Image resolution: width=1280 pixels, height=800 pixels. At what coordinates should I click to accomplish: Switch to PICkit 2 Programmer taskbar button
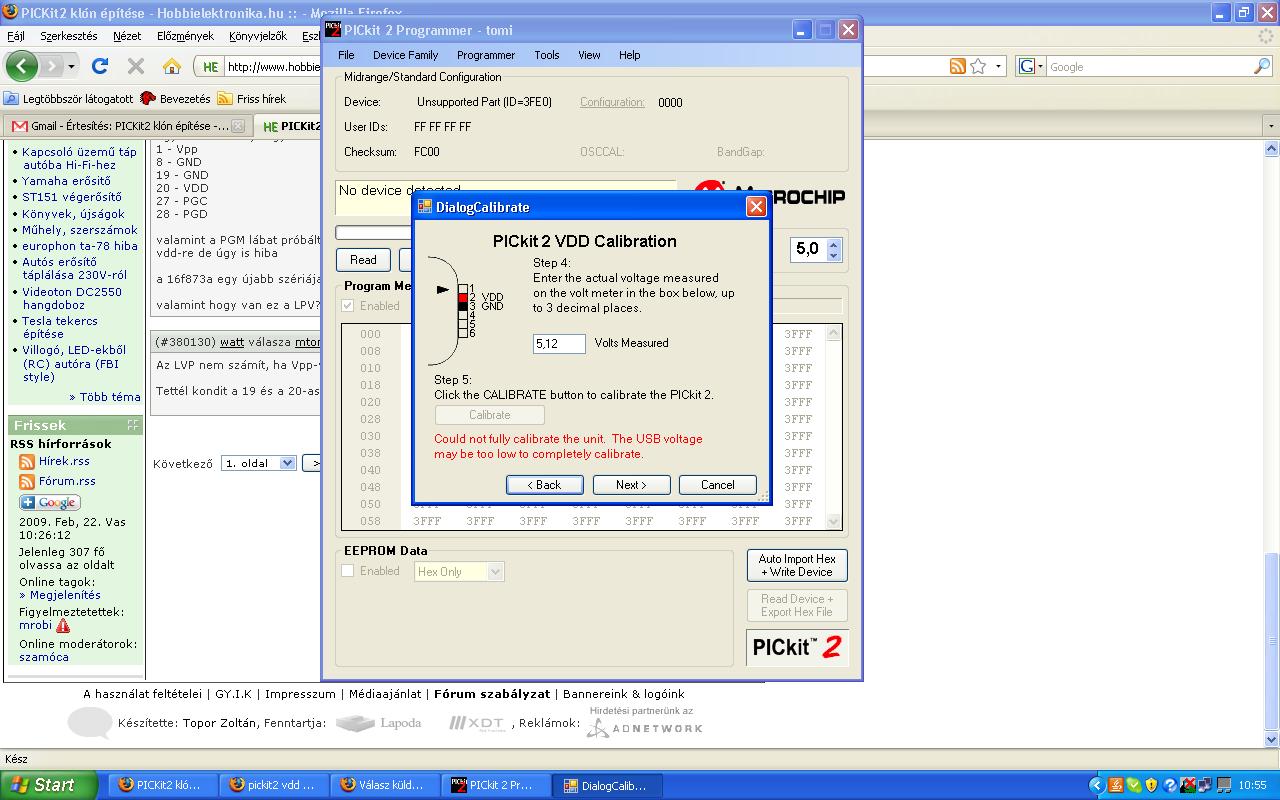coord(495,785)
